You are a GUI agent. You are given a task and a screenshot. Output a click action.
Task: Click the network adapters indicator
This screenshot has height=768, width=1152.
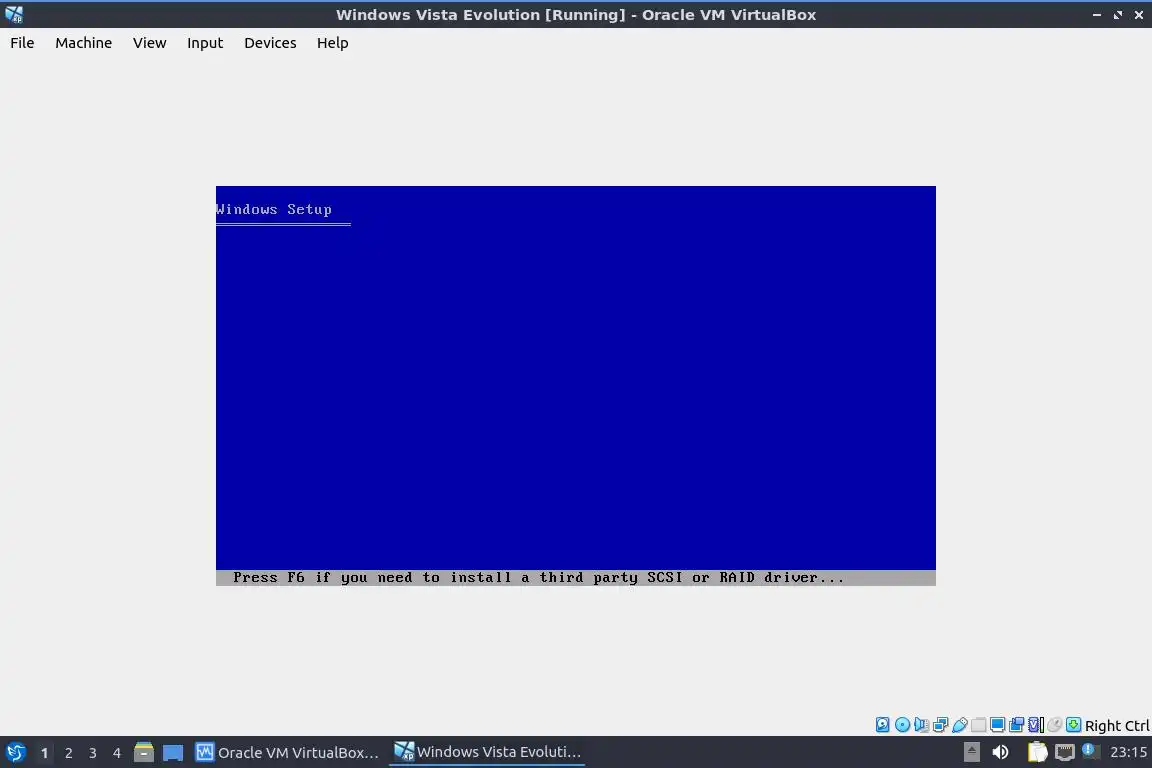click(940, 725)
